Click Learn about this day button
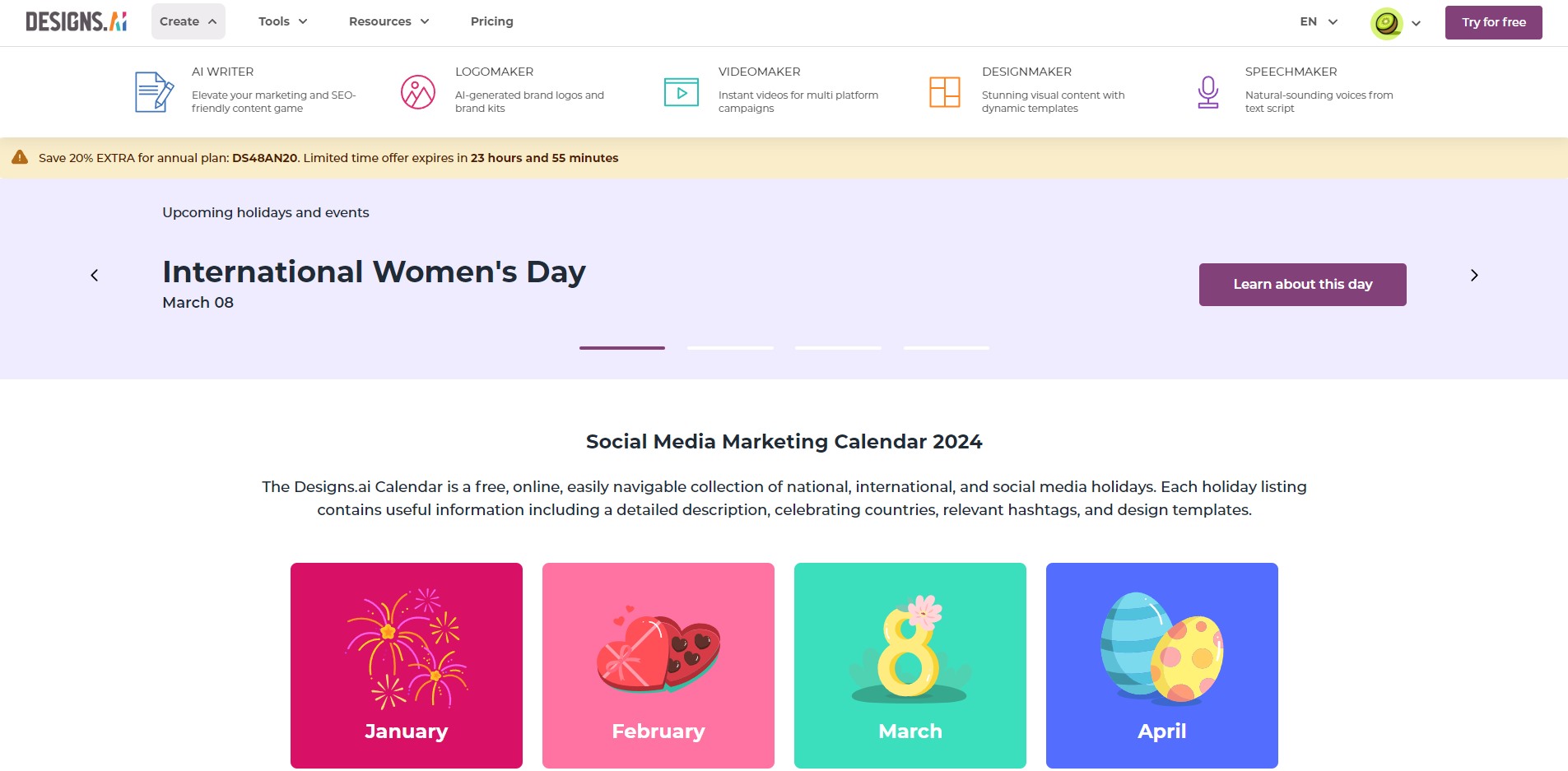Viewport: 1568px width, 771px height. pos(1303,285)
